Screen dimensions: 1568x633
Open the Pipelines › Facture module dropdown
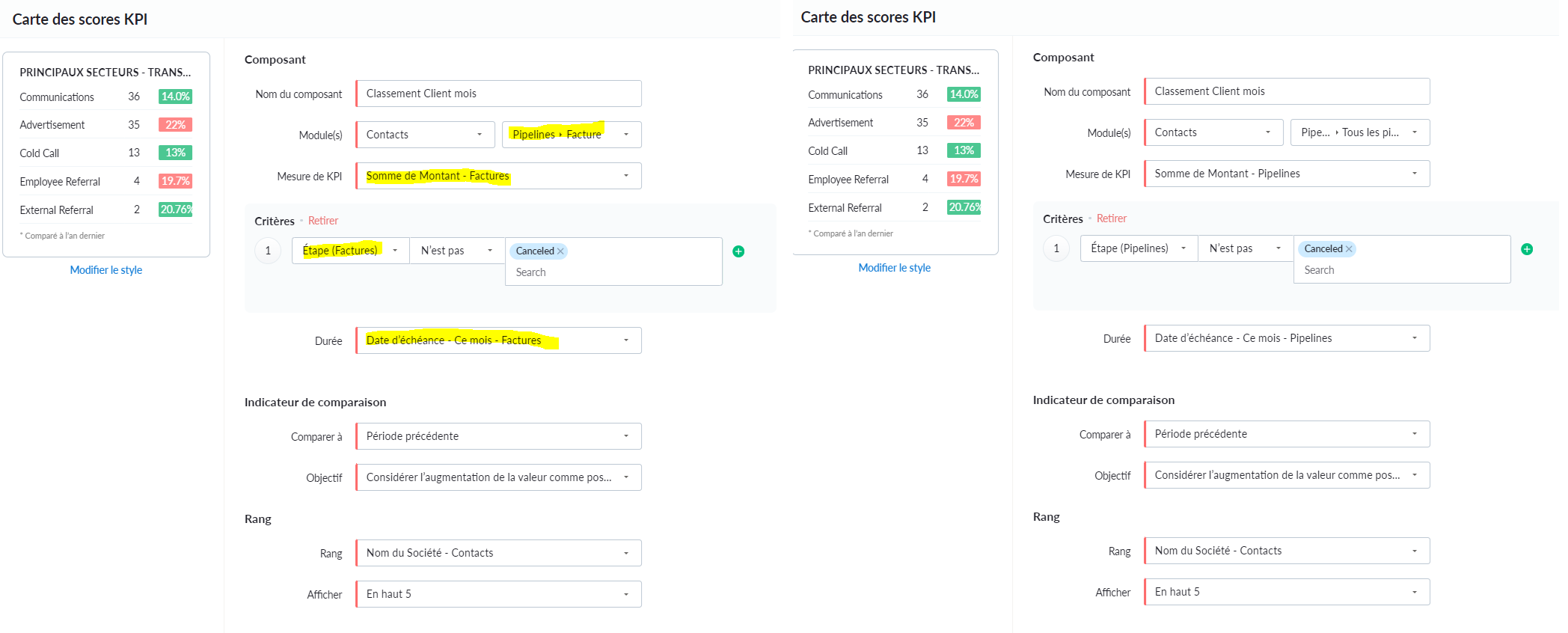coord(572,135)
